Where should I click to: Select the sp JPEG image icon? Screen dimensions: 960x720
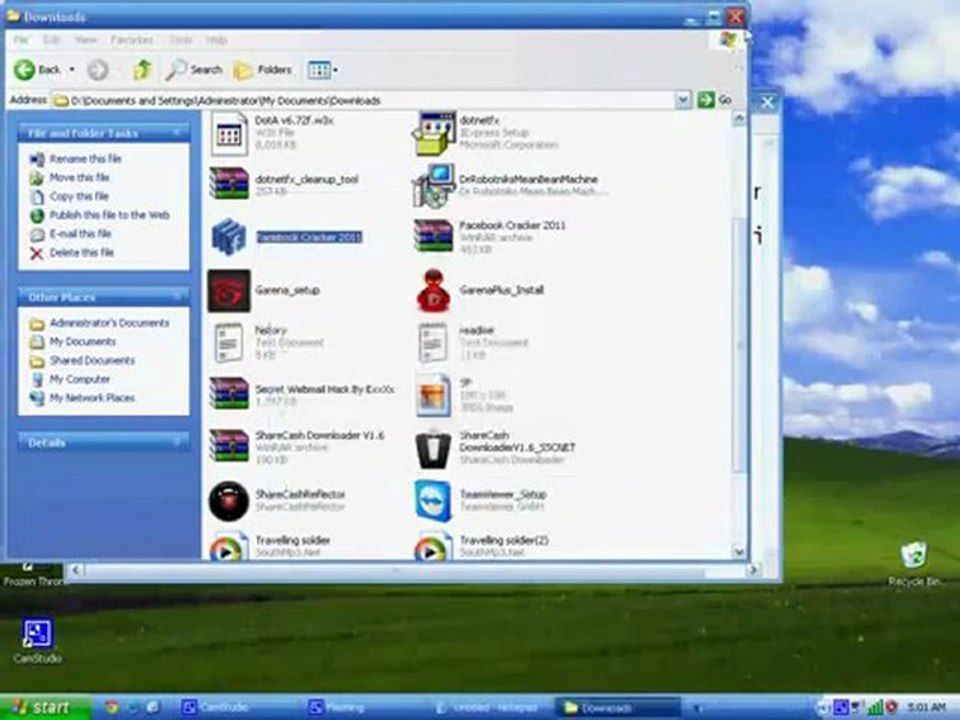point(433,396)
